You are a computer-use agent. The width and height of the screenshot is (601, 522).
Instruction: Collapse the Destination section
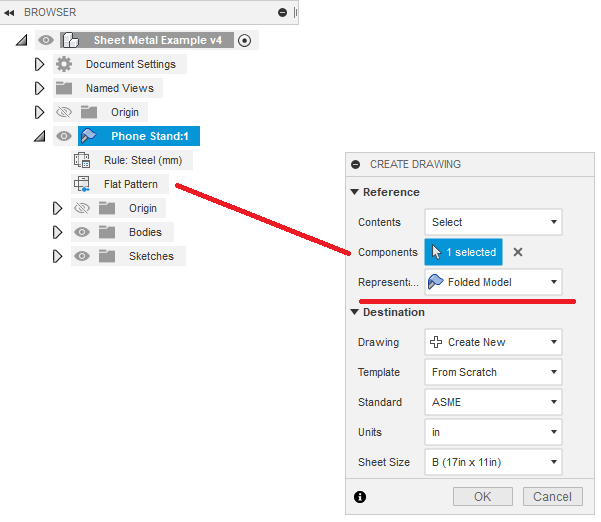pyautogui.click(x=355, y=312)
